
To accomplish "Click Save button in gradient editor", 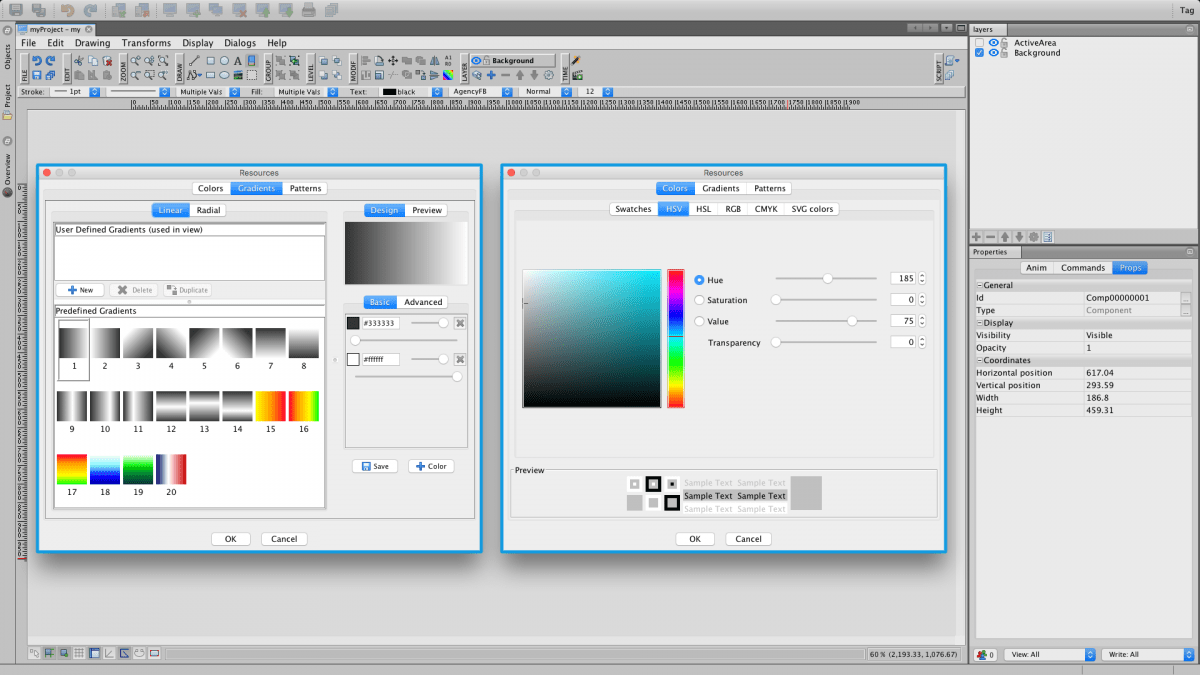I will click(x=375, y=466).
